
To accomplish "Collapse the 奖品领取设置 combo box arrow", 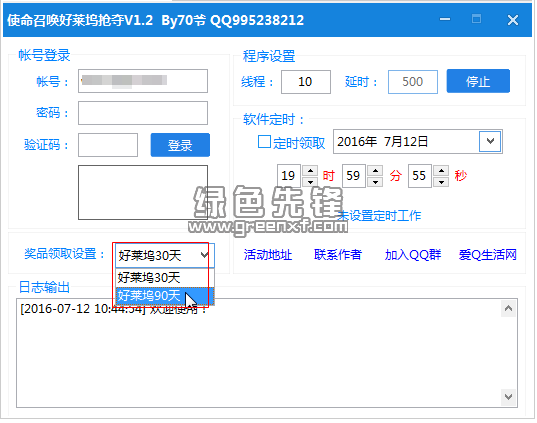I will [x=205, y=255].
